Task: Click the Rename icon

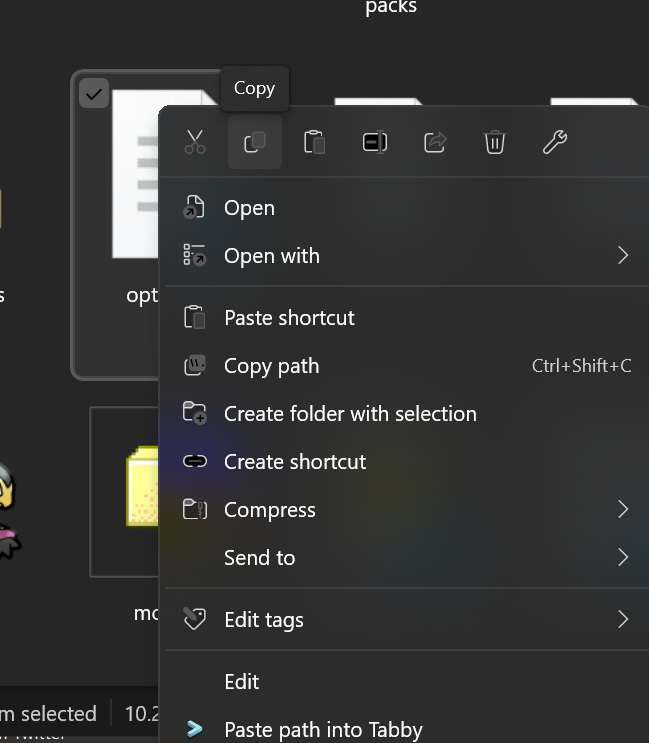Action: 375,143
